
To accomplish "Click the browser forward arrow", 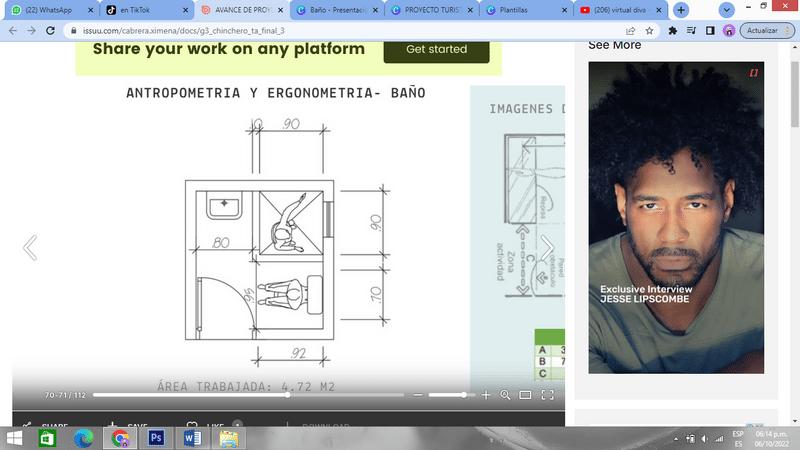I will [x=32, y=31].
